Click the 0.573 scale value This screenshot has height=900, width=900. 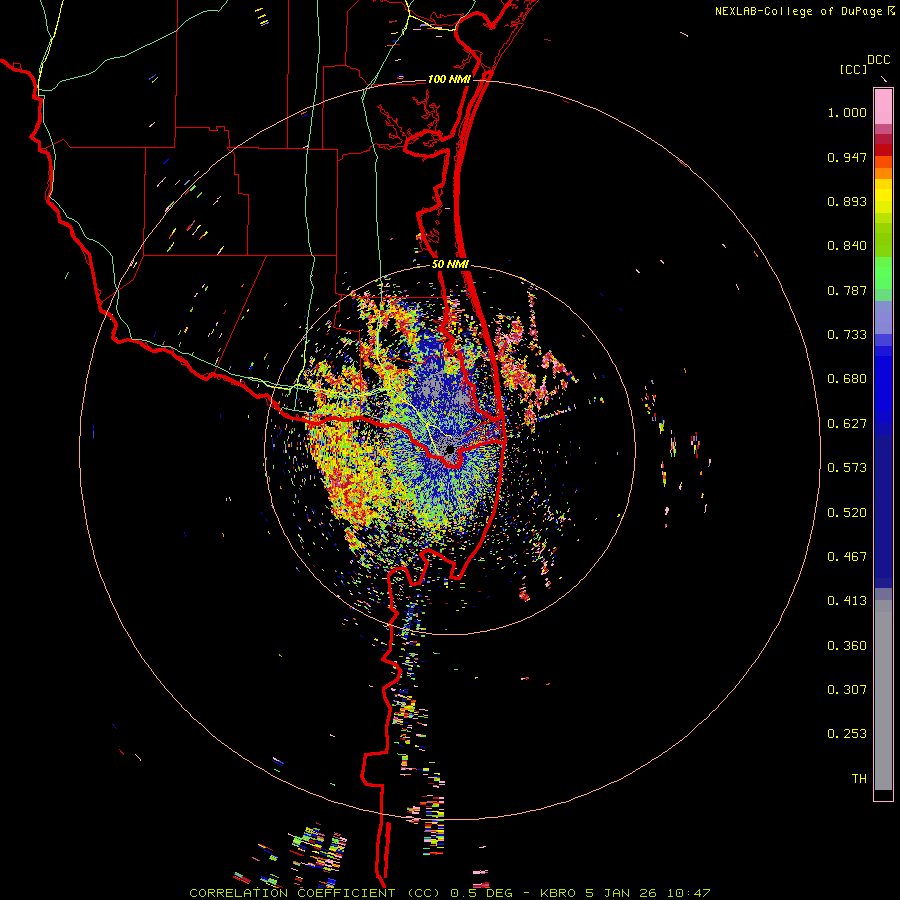(x=847, y=468)
